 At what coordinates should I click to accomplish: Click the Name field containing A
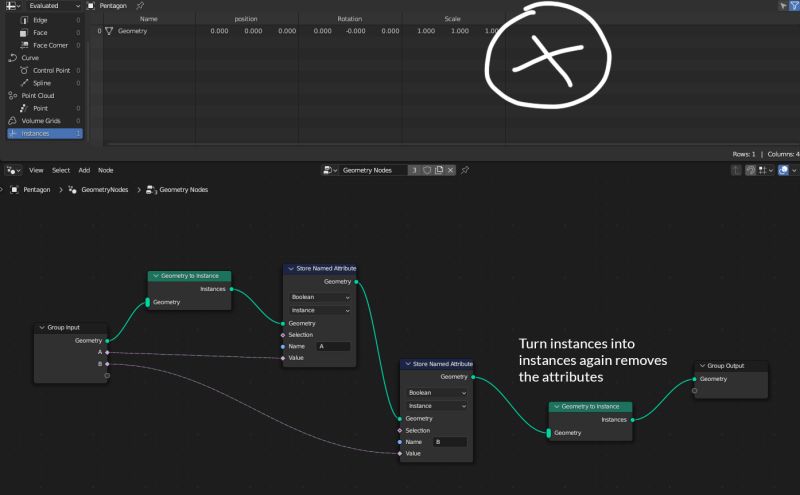pyautogui.click(x=334, y=346)
